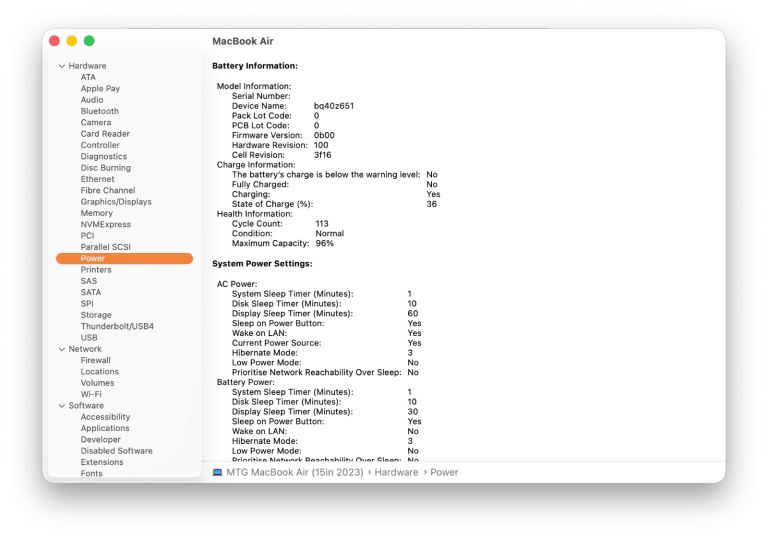Click the green full-screen window button

(89, 41)
